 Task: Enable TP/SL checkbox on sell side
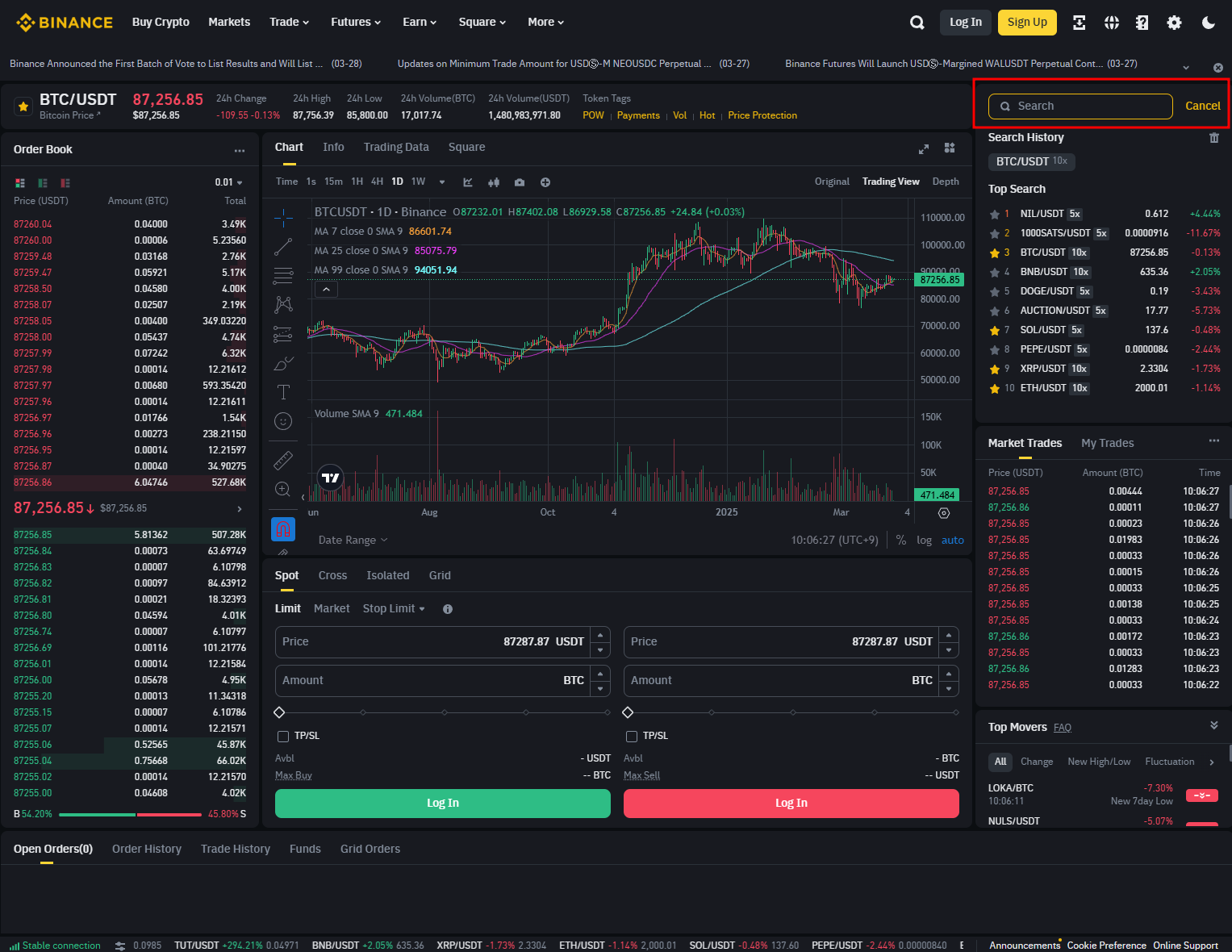coord(632,736)
